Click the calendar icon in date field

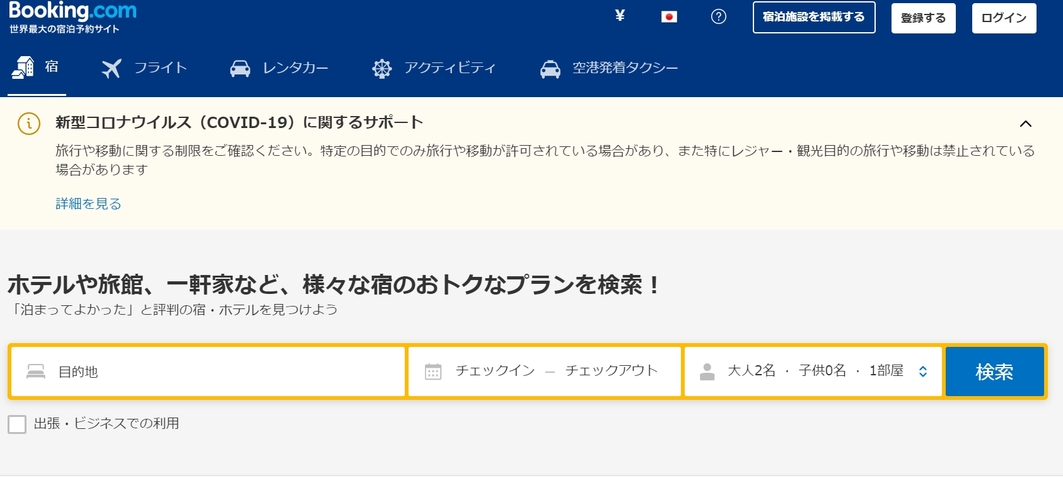433,372
